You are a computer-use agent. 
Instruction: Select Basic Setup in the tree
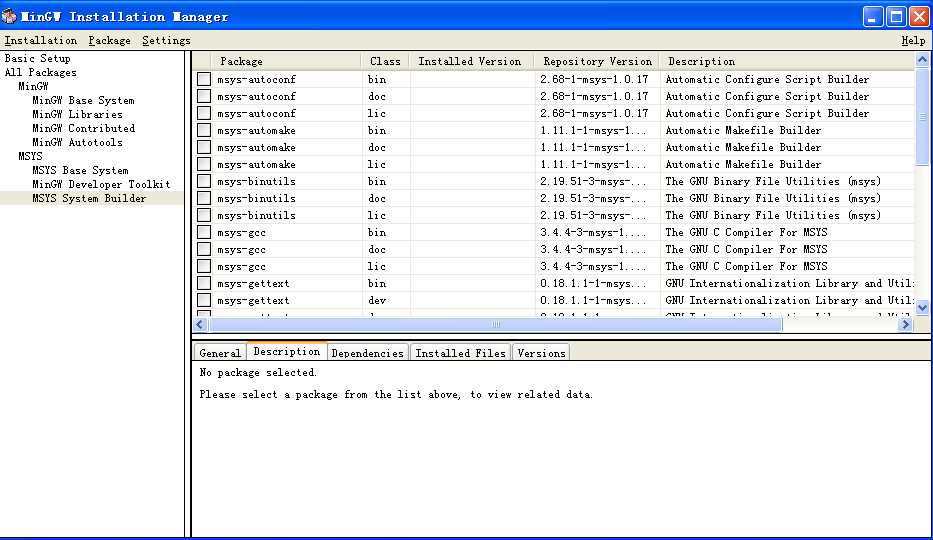point(37,58)
